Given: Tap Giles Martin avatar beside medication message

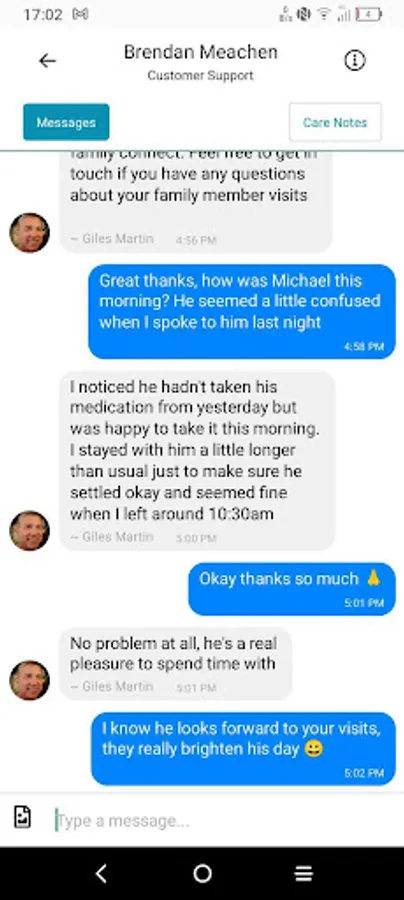Looking at the screenshot, I should pos(29,530).
